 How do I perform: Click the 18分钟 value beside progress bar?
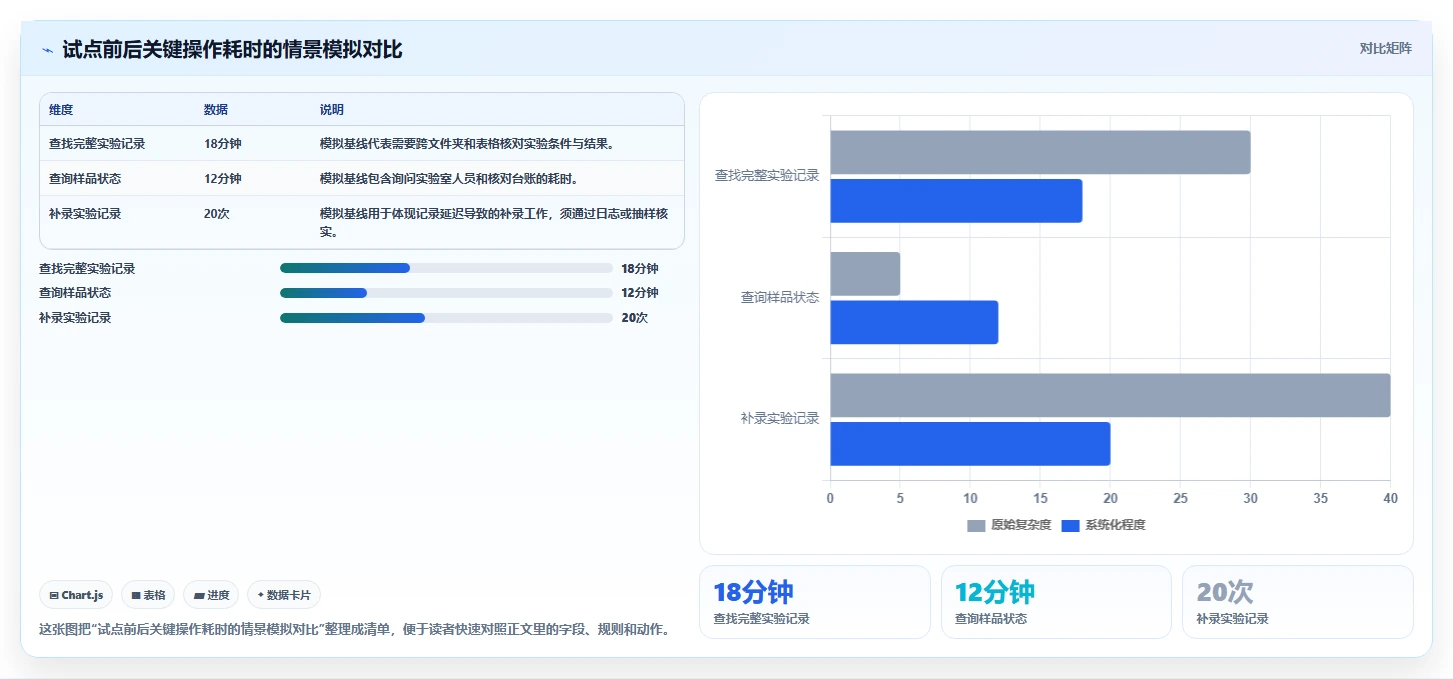[x=640, y=268]
